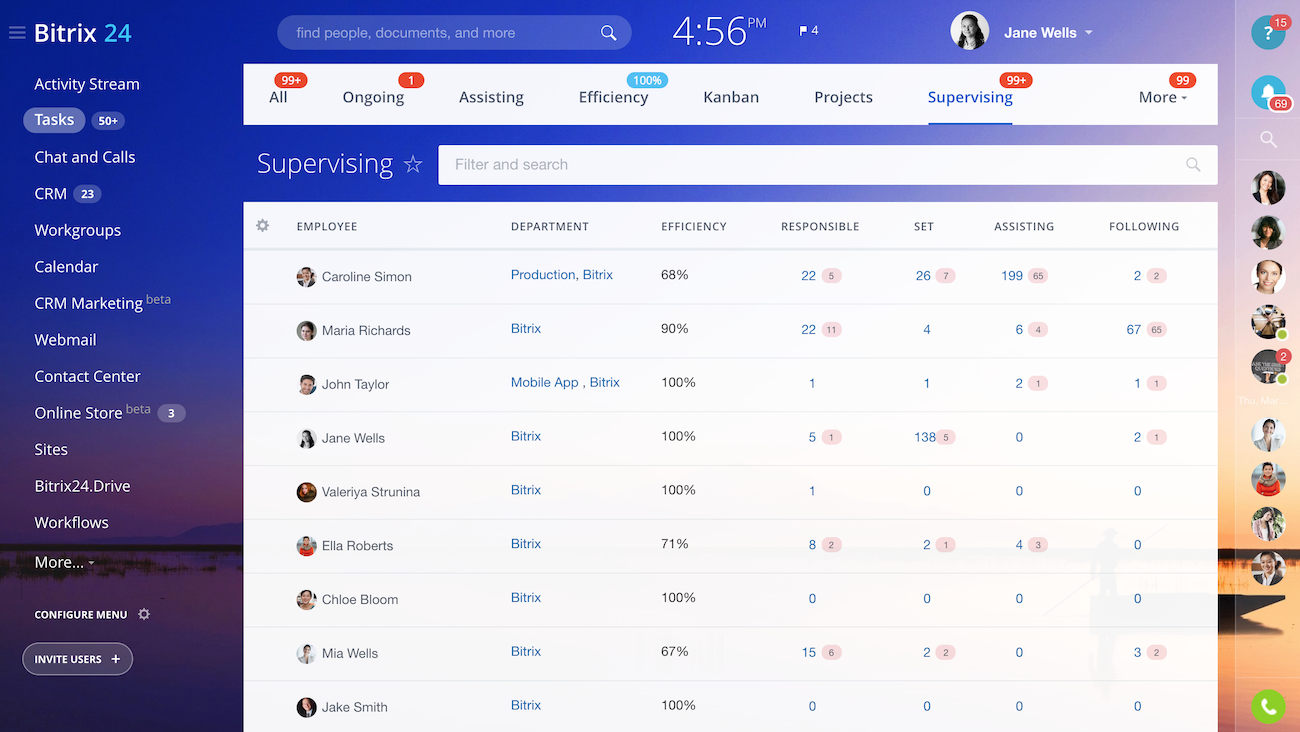The image size is (1300, 732).
Task: Star the Supervising page as favorite
Action: click(x=413, y=165)
